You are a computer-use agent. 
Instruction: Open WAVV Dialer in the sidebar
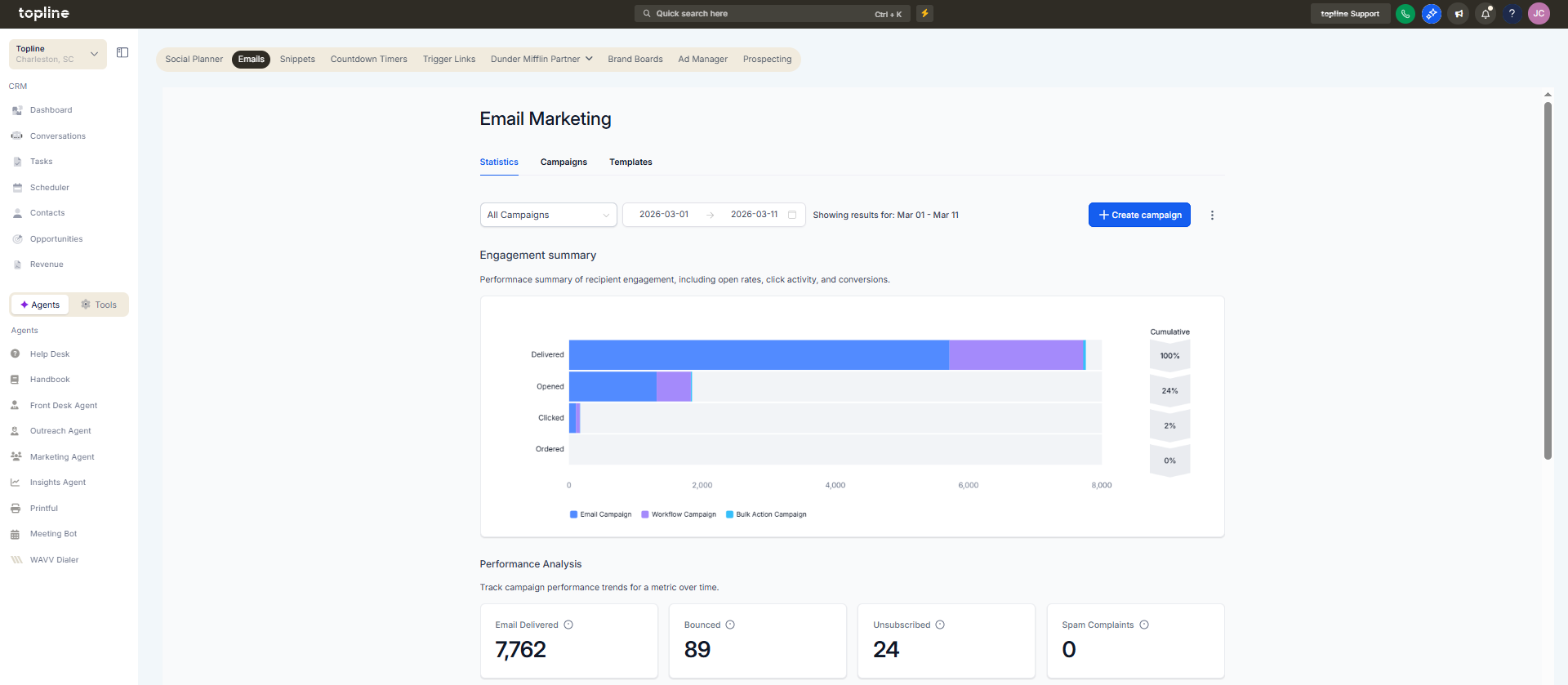[x=54, y=560]
